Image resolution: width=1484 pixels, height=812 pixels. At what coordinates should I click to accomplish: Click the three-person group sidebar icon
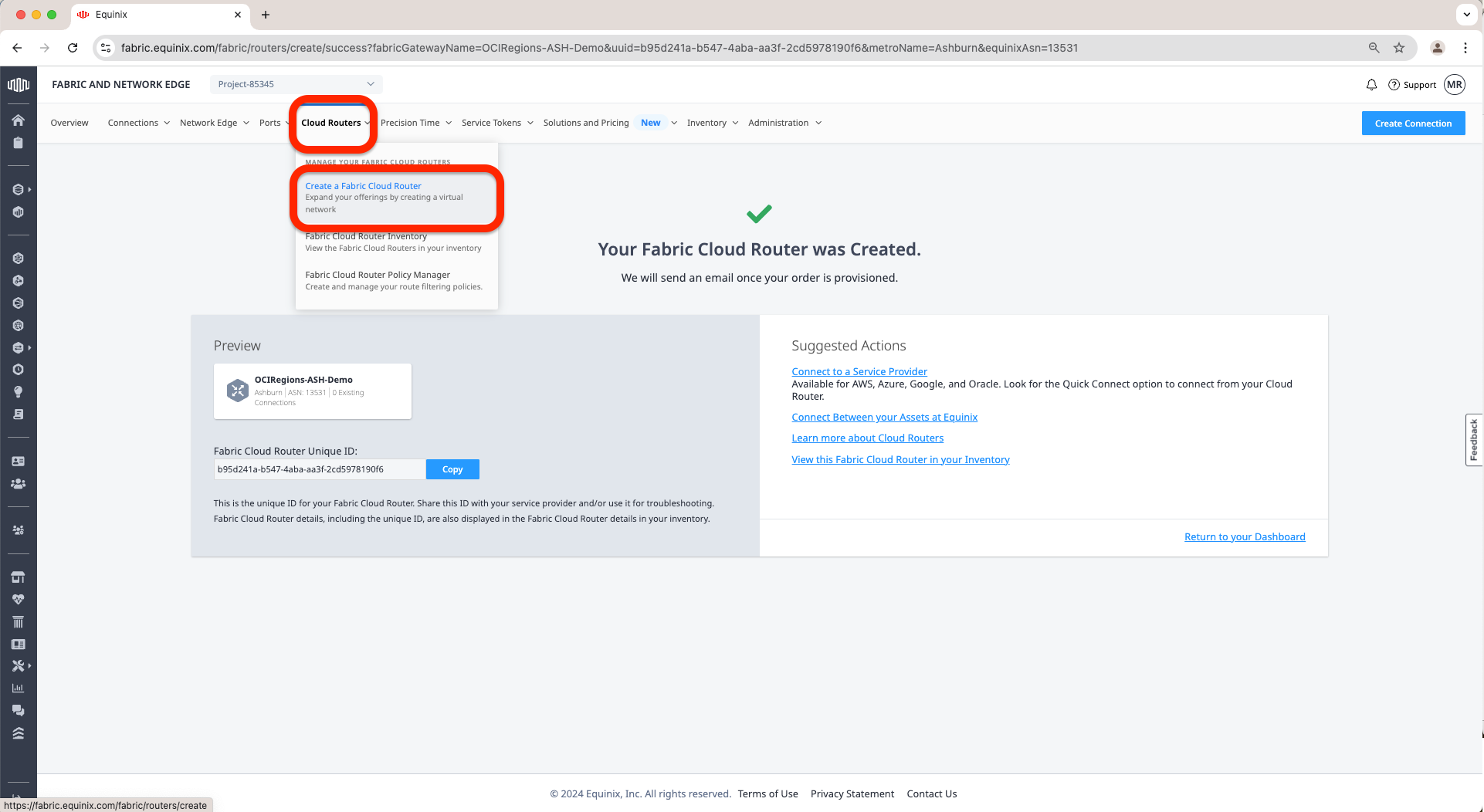pyautogui.click(x=19, y=484)
